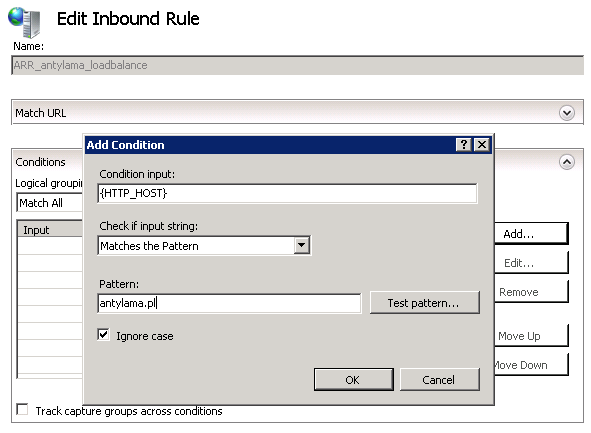The height and width of the screenshot is (433, 591).
Task: Confirm the condition with OK
Action: tap(354, 379)
